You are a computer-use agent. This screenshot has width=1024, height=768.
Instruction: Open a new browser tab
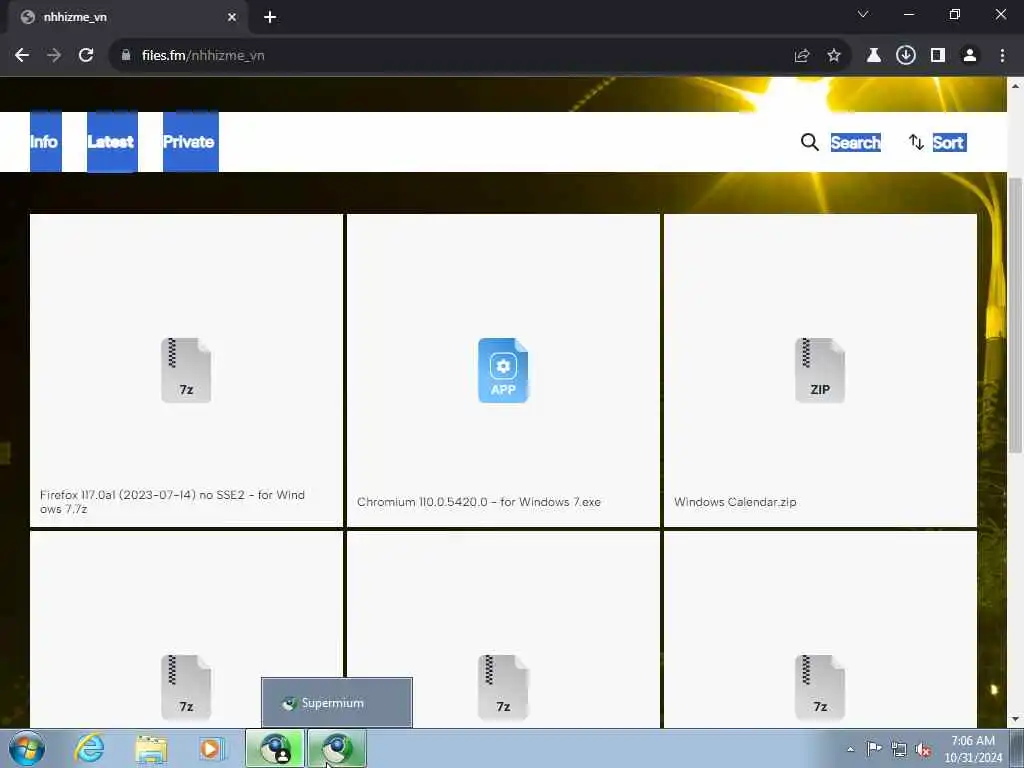point(270,17)
